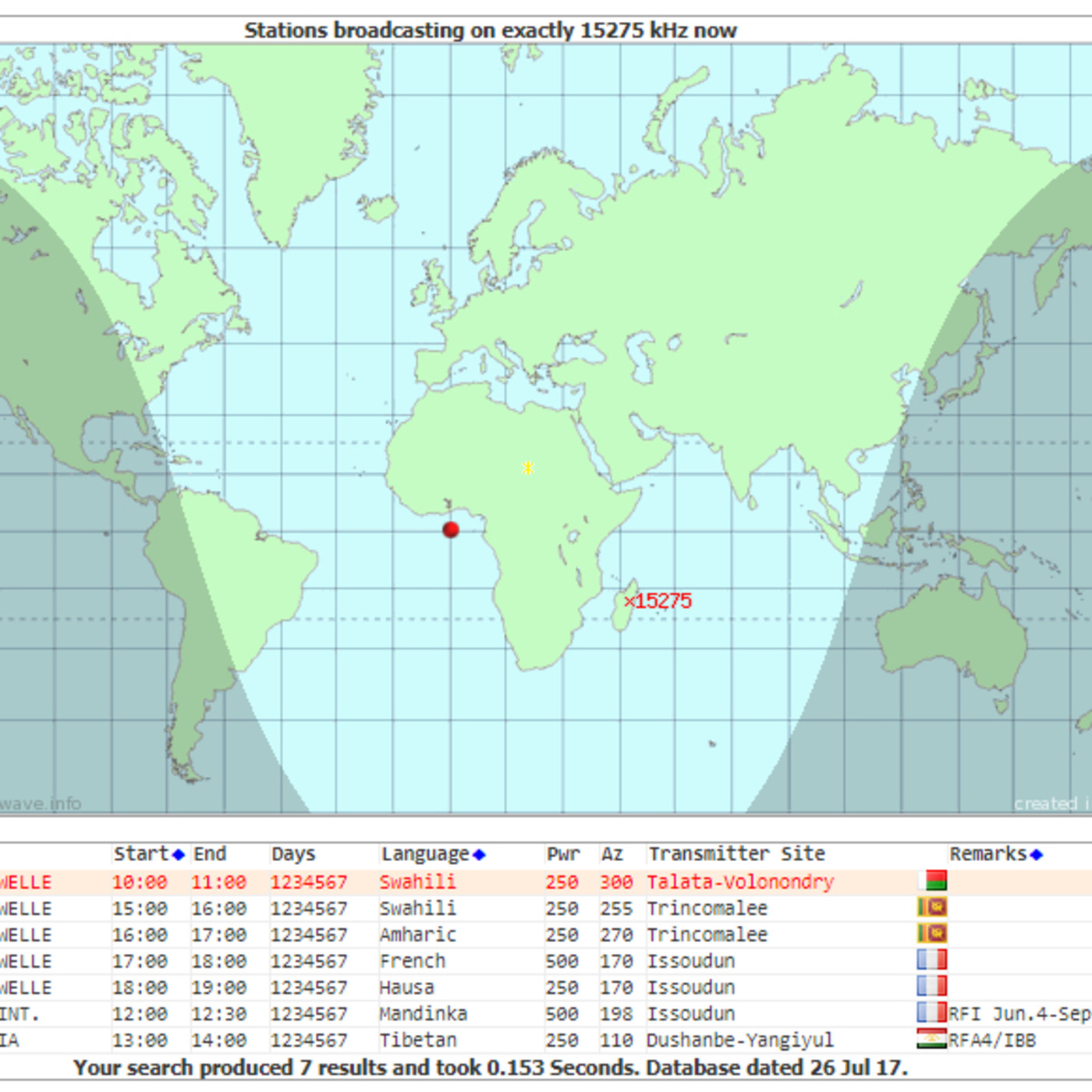
Task: Click the 500 power value in Mandinka row
Action: 562,1014
